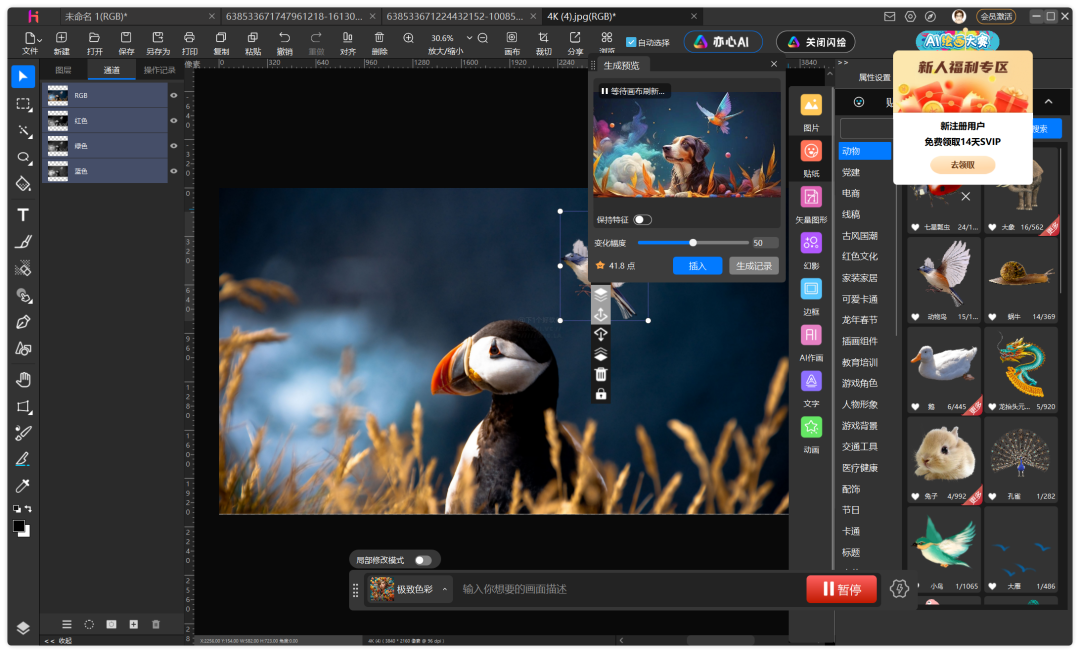Click the blue 插入 button
1080x653 pixels.
697,266
